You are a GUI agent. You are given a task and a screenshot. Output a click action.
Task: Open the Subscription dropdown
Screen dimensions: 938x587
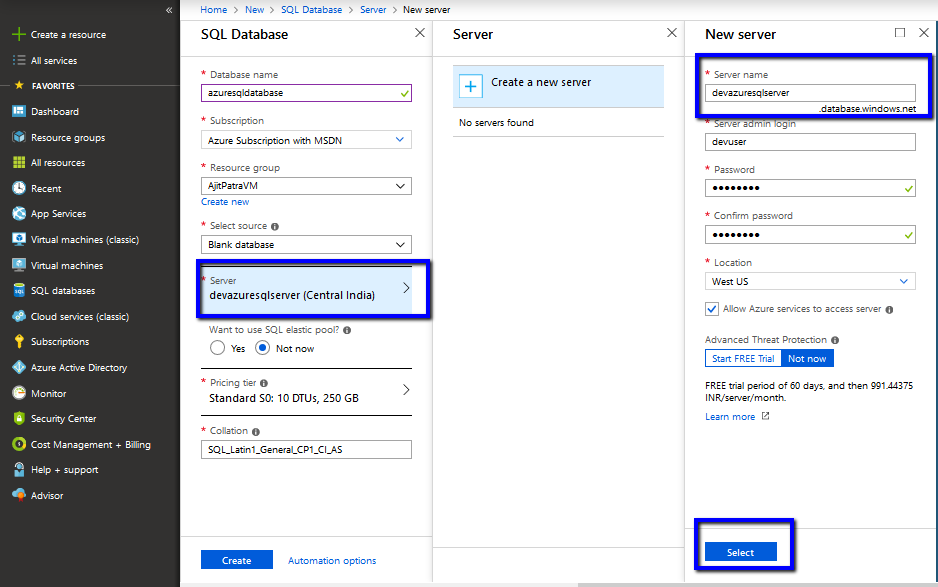click(x=306, y=141)
